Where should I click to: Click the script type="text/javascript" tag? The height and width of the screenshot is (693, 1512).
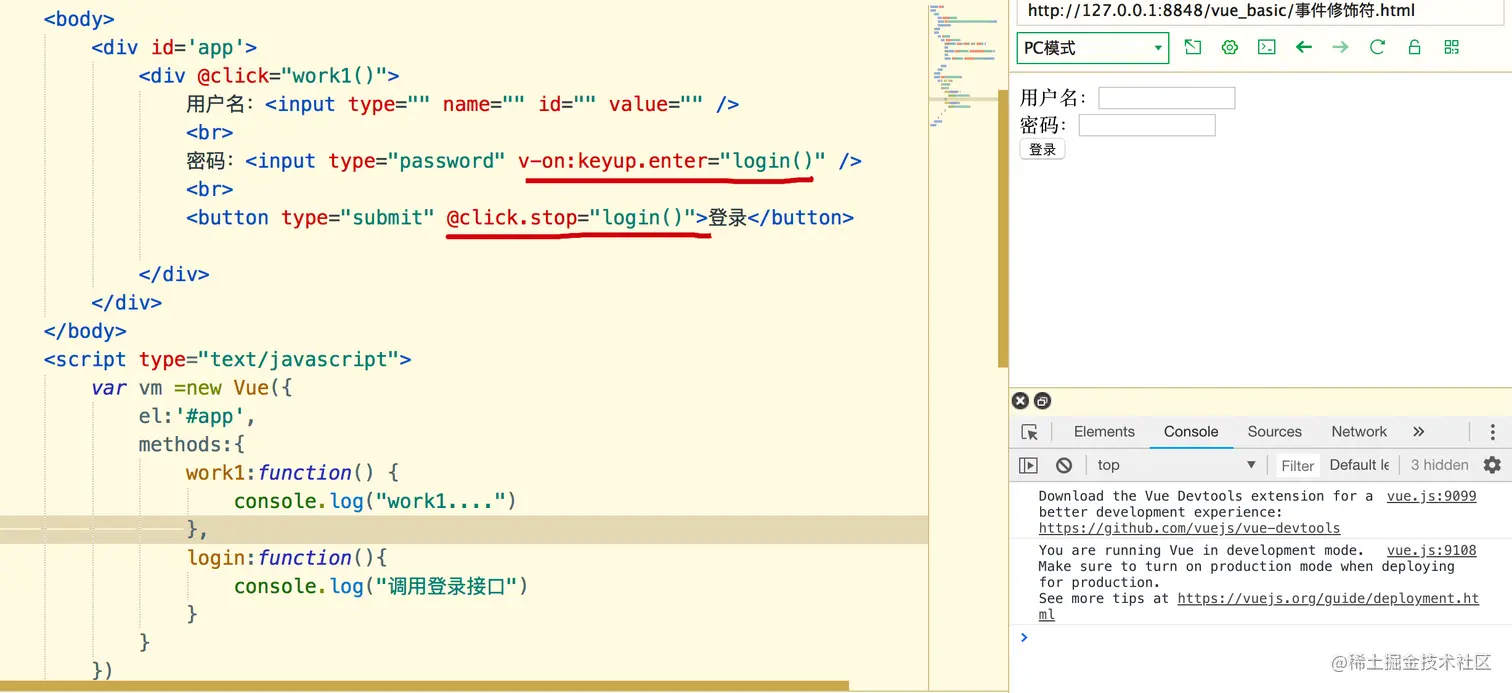pyautogui.click(x=227, y=359)
